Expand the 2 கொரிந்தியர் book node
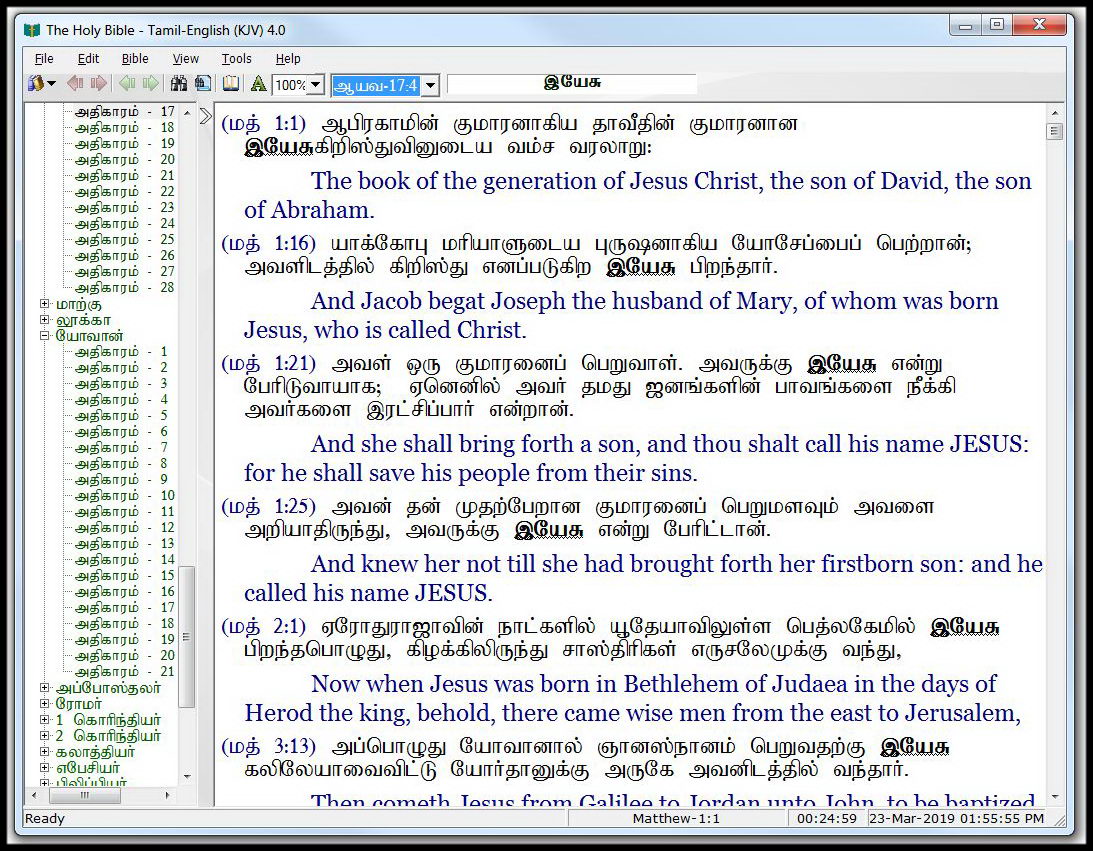 [x=45, y=736]
